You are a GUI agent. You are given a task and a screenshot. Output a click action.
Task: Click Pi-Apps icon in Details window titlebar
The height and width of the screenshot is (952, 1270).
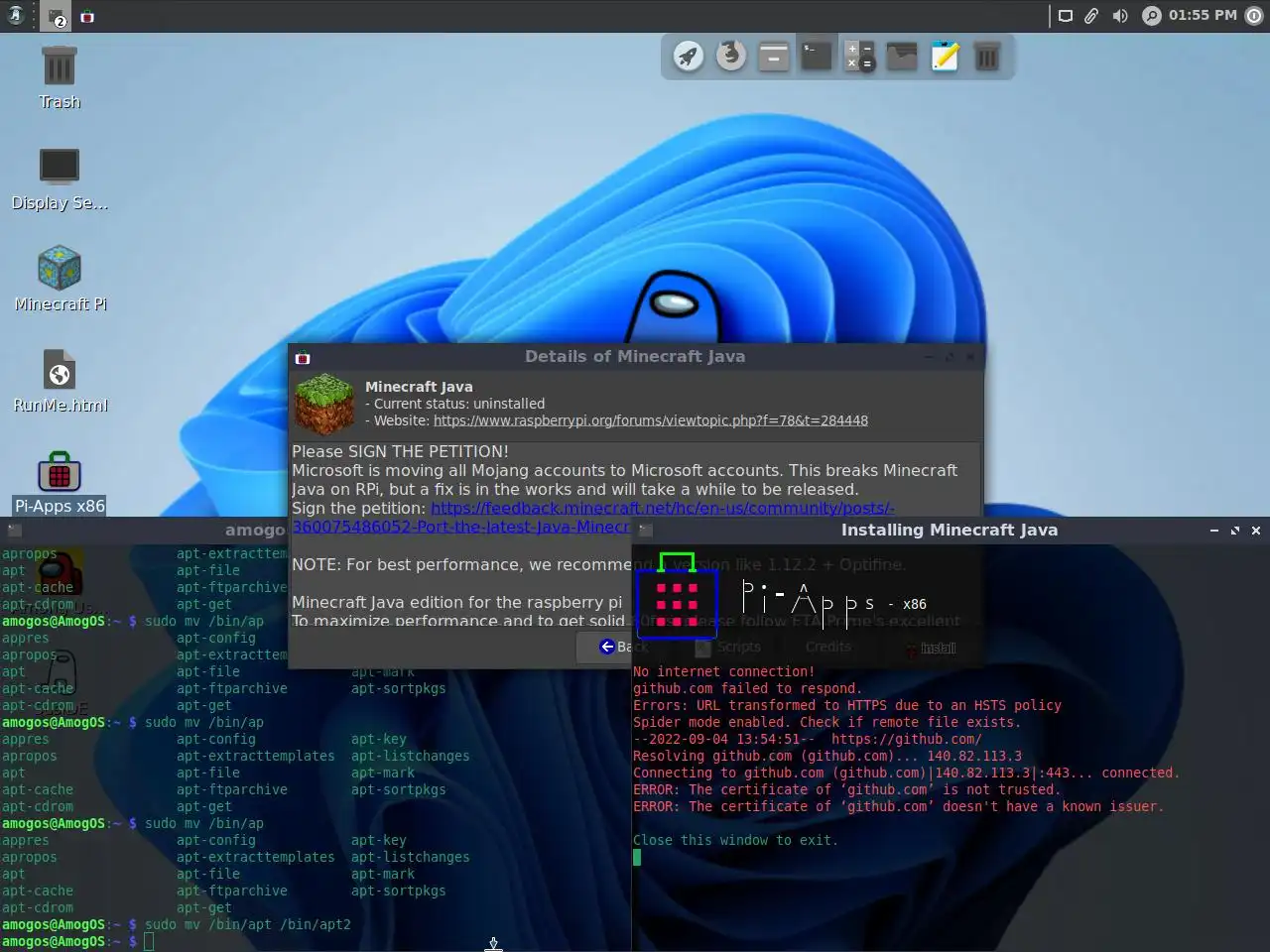point(303,357)
